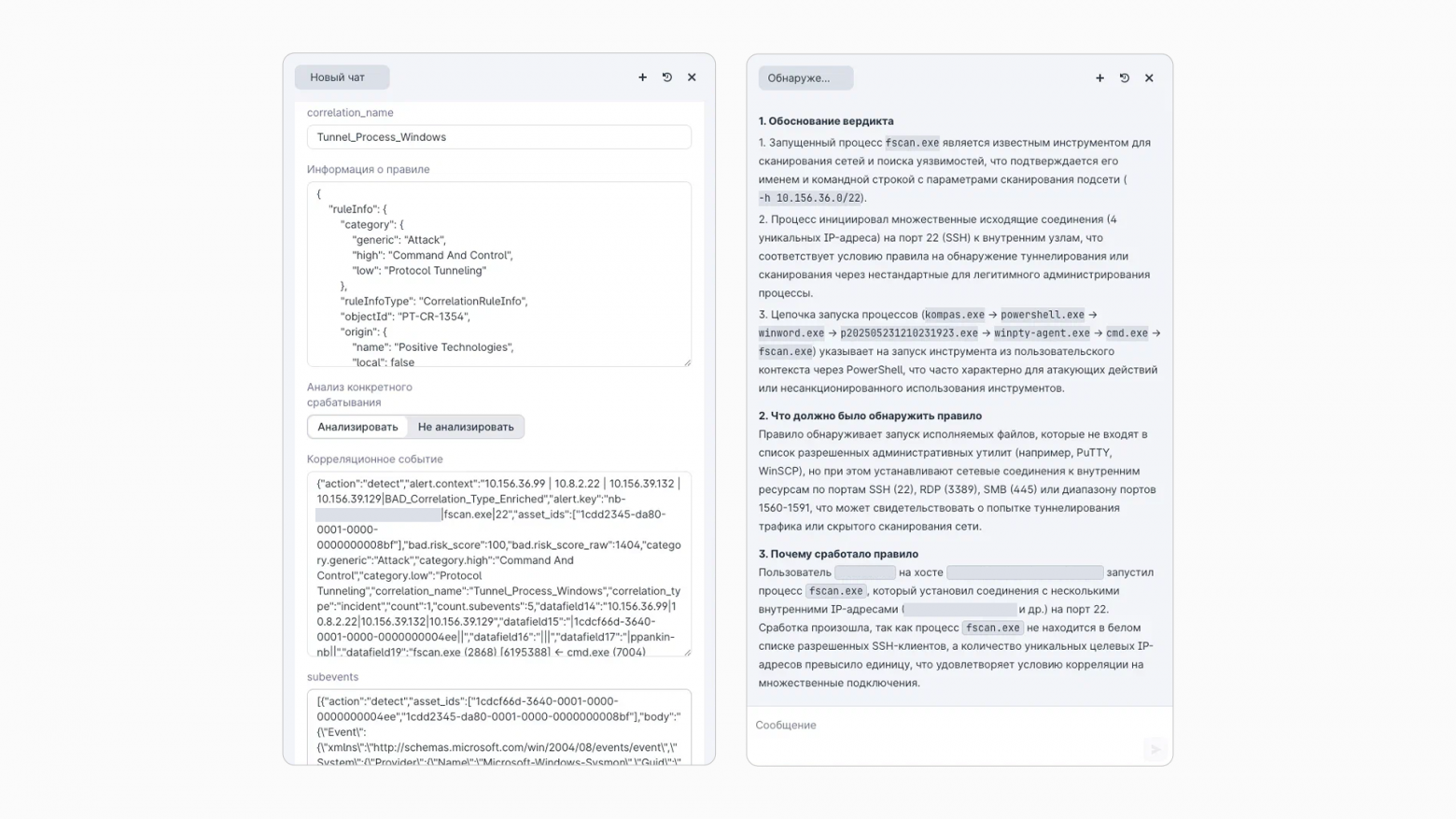The height and width of the screenshot is (819, 1456).
Task: Click into the 'Информация о правиле' text area
Action: coord(499,275)
